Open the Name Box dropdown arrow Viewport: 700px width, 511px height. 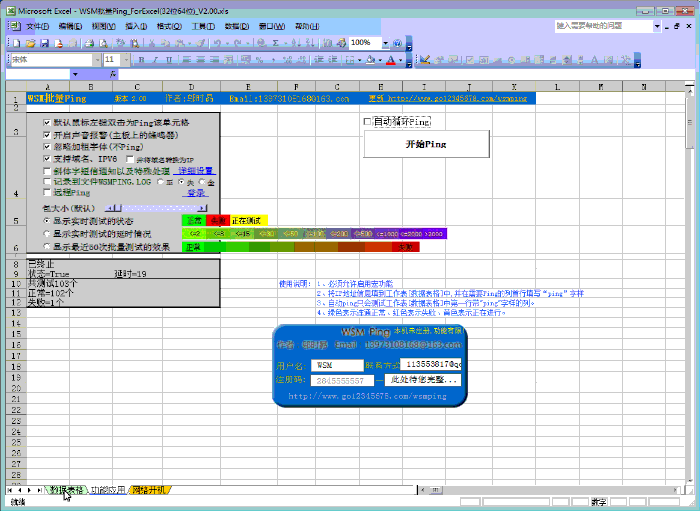(x=75, y=74)
